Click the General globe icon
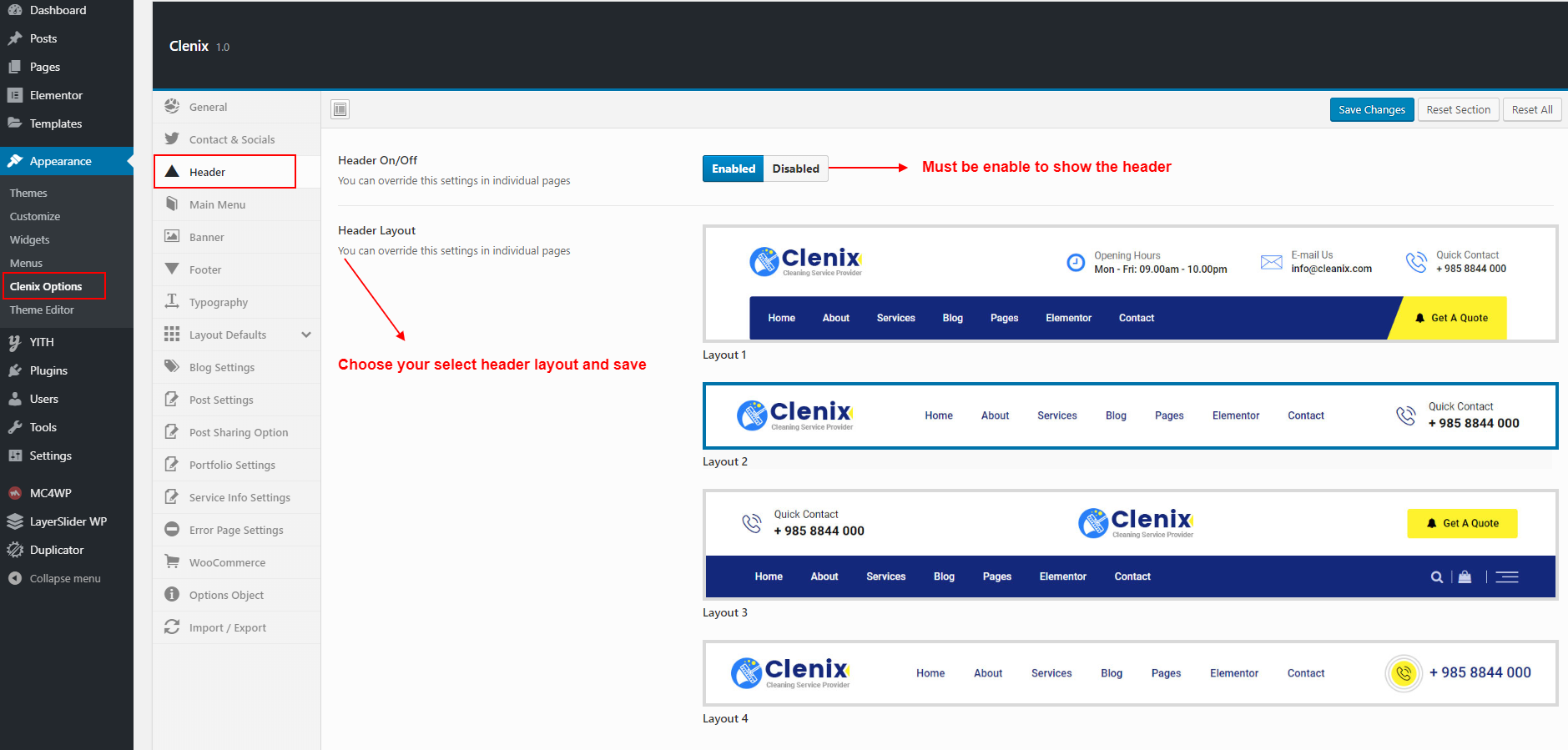 click(172, 106)
